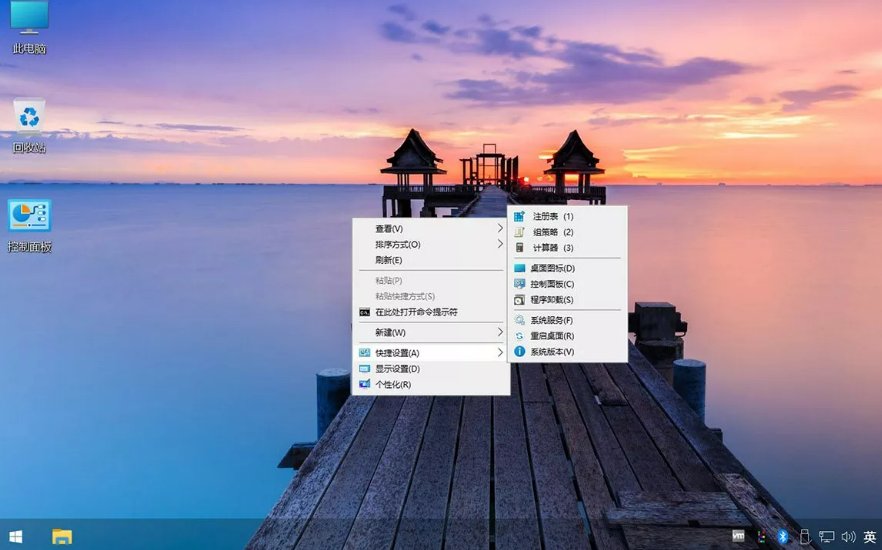The image size is (882, 550).
Task: Click the USB safely remove tray icon
Action: point(805,537)
